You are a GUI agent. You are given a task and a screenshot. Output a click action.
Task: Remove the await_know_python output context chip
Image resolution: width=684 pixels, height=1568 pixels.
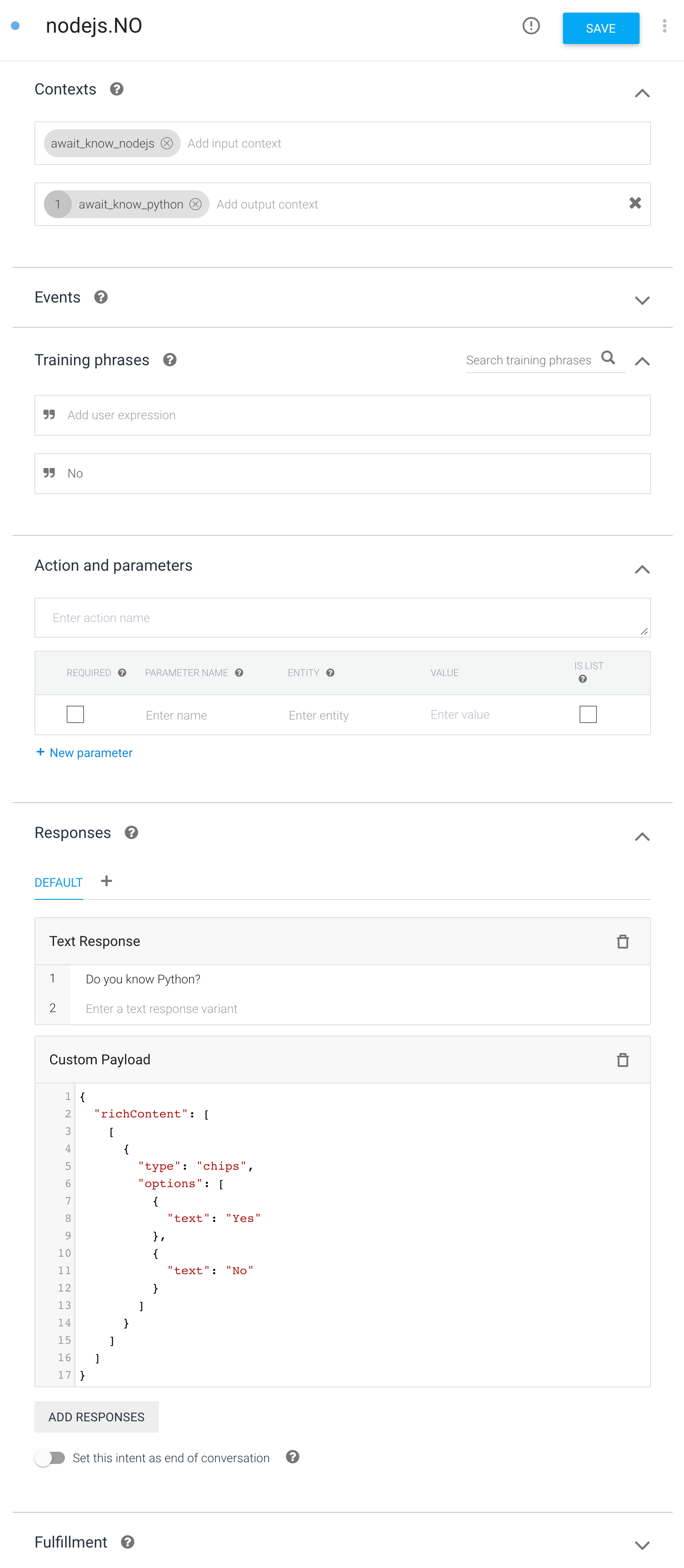tap(195, 204)
